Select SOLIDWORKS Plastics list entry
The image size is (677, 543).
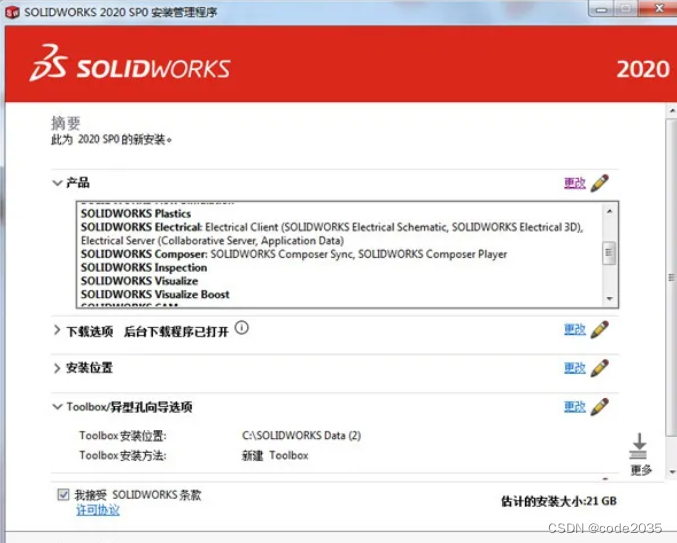(x=136, y=214)
